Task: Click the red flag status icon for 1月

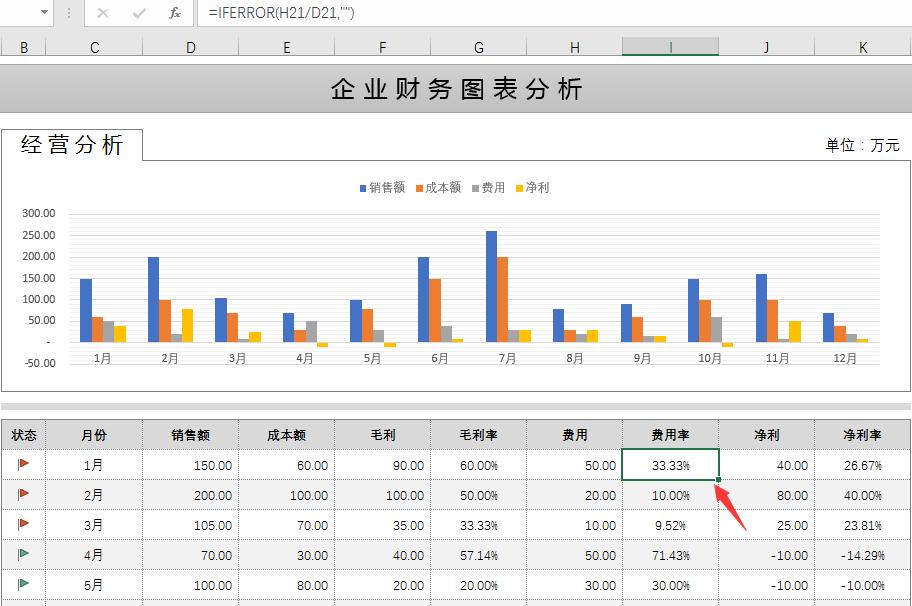Action: [x=22, y=465]
